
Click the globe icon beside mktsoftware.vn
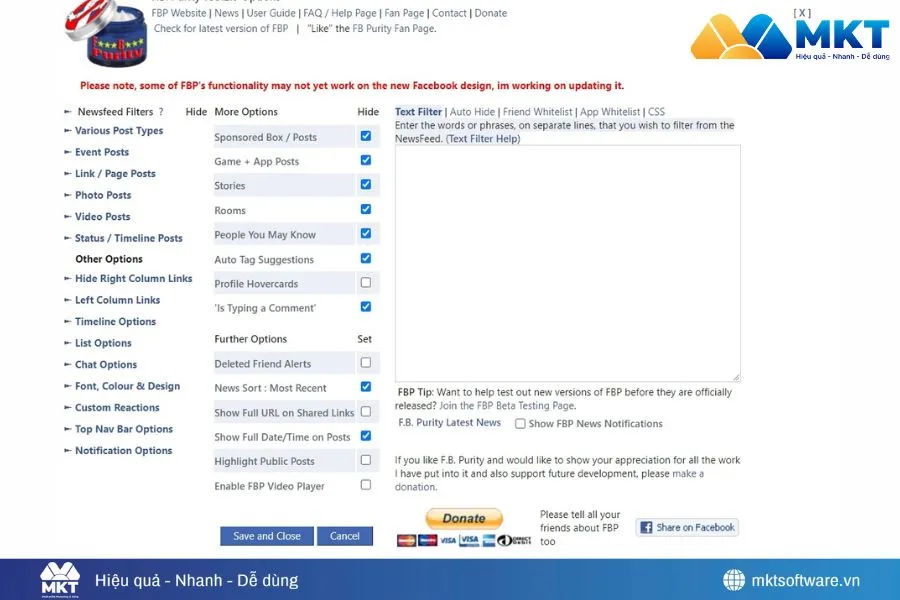[x=734, y=580]
